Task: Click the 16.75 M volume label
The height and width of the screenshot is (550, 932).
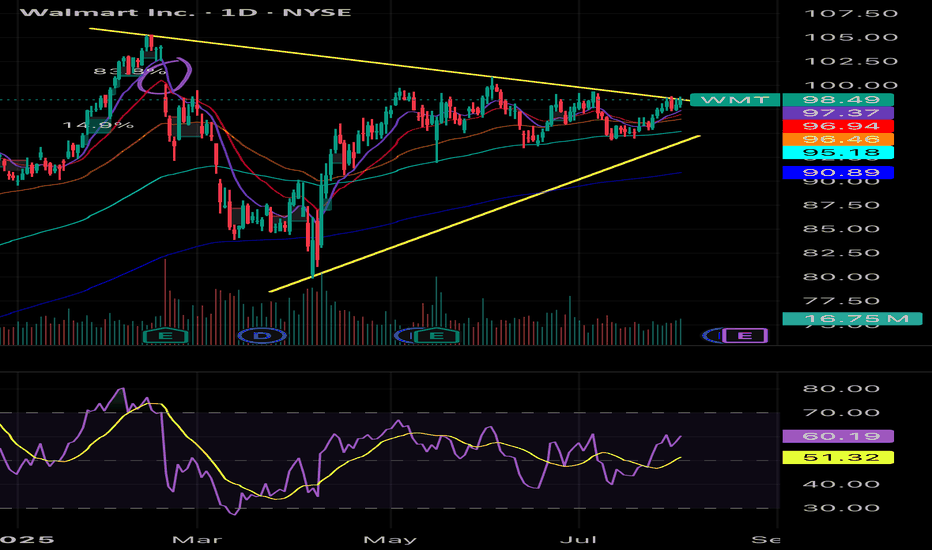Action: [852, 319]
